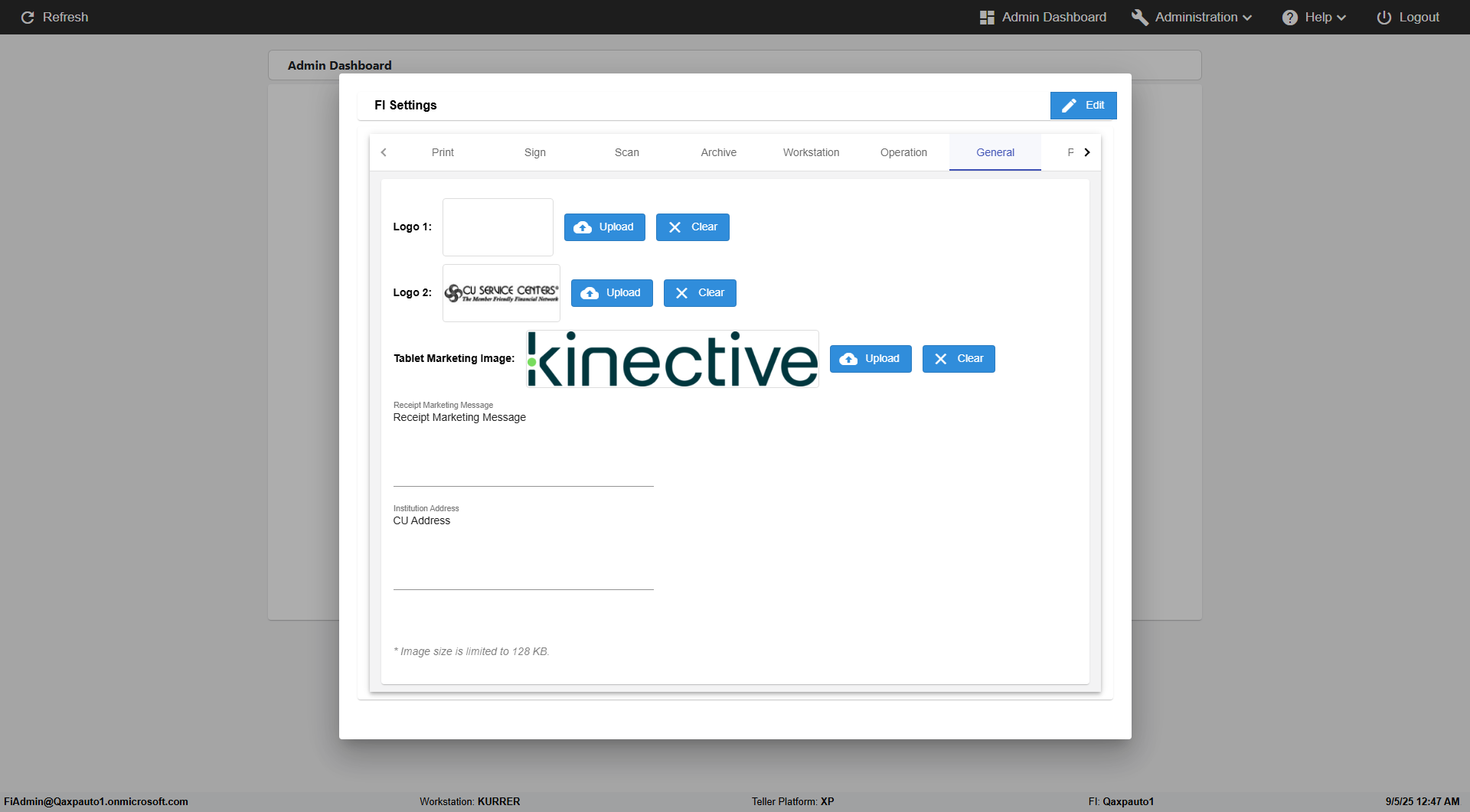1470x812 pixels.
Task: Switch to the Print tab
Action: [x=443, y=152]
